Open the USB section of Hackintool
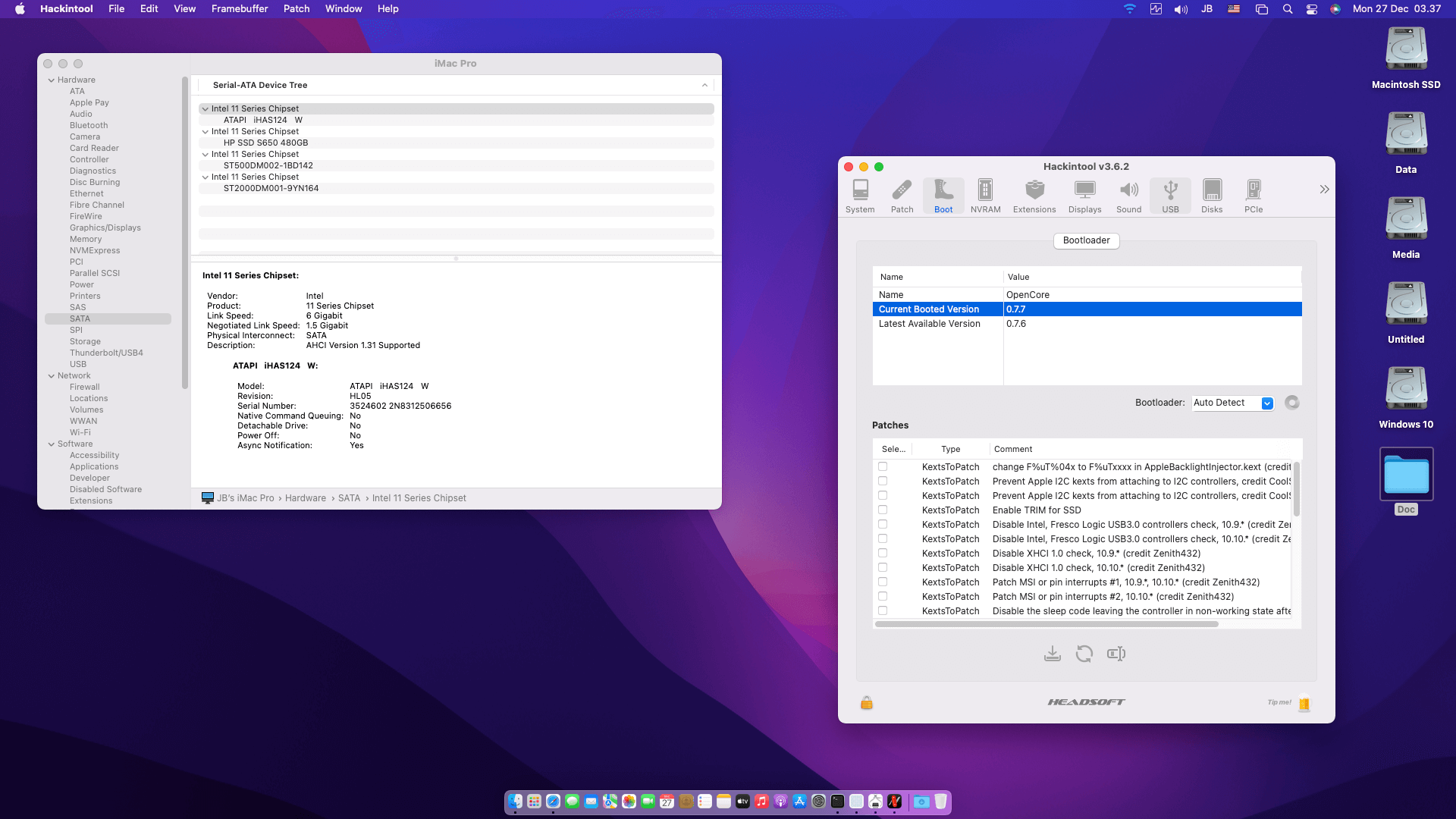This screenshot has width=1456, height=819. pos(1170,196)
